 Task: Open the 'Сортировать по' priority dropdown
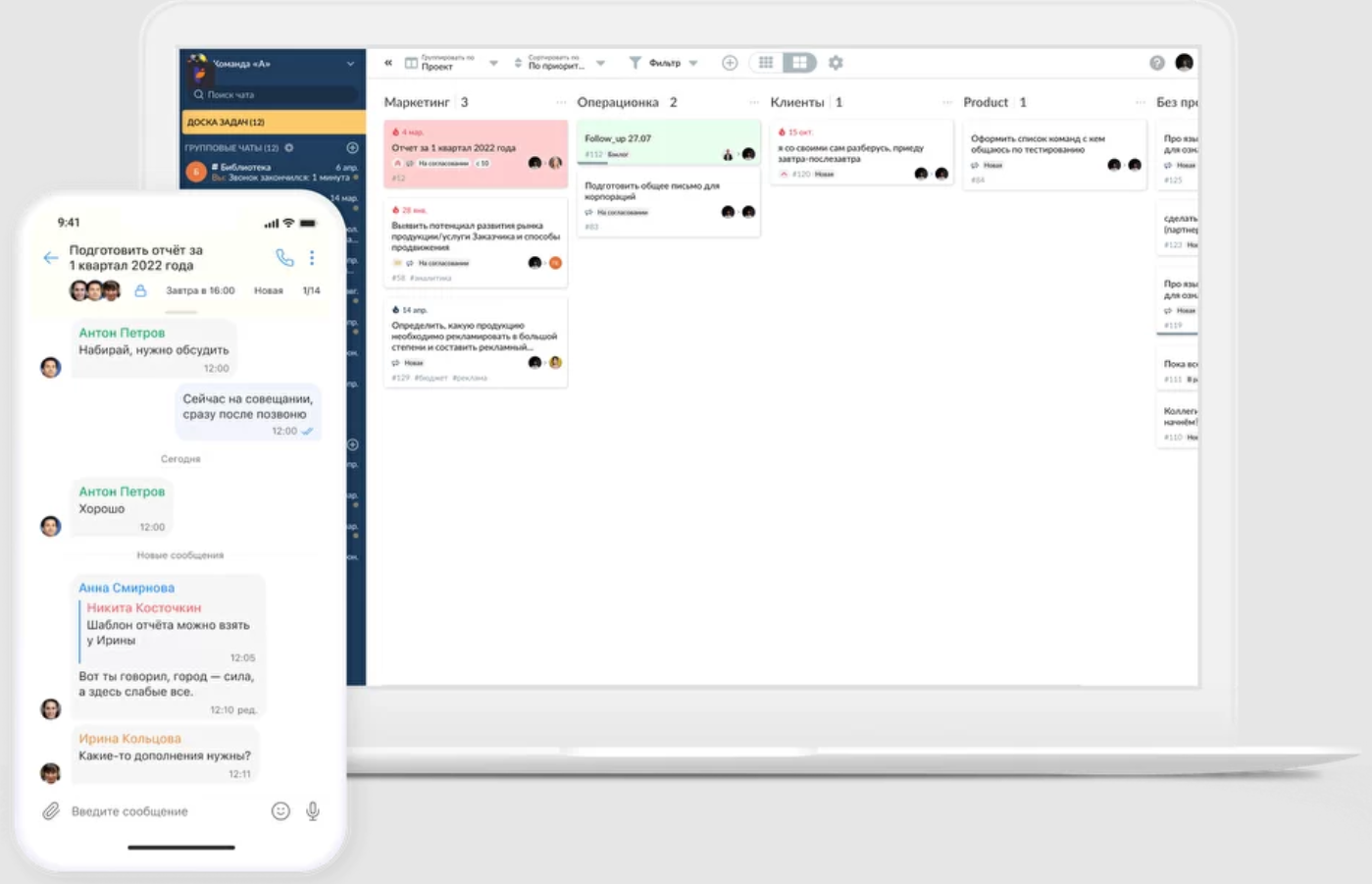click(560, 63)
